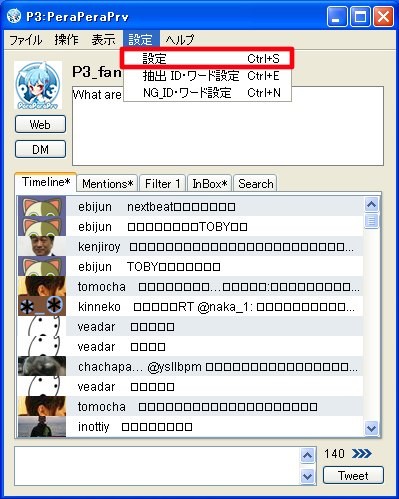Click the Tweet button
399x499 pixels.
coord(353,475)
